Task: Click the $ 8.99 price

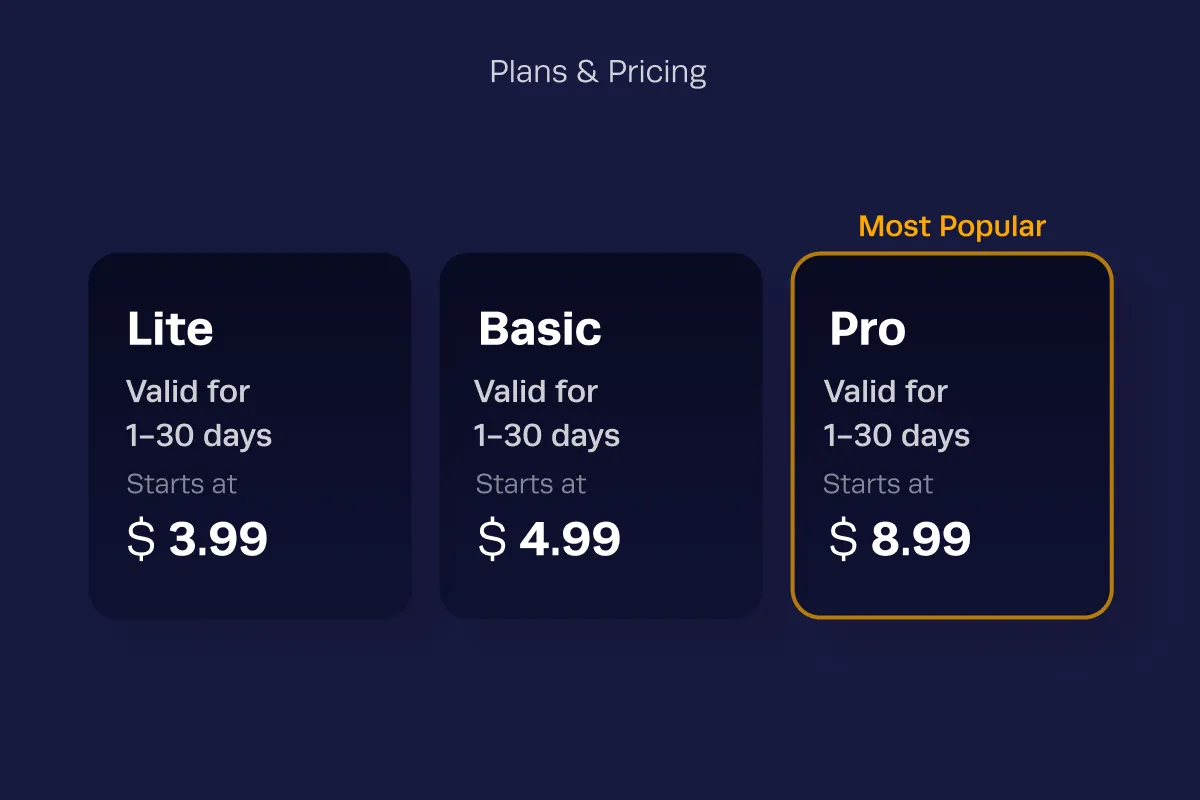Action: (x=900, y=540)
